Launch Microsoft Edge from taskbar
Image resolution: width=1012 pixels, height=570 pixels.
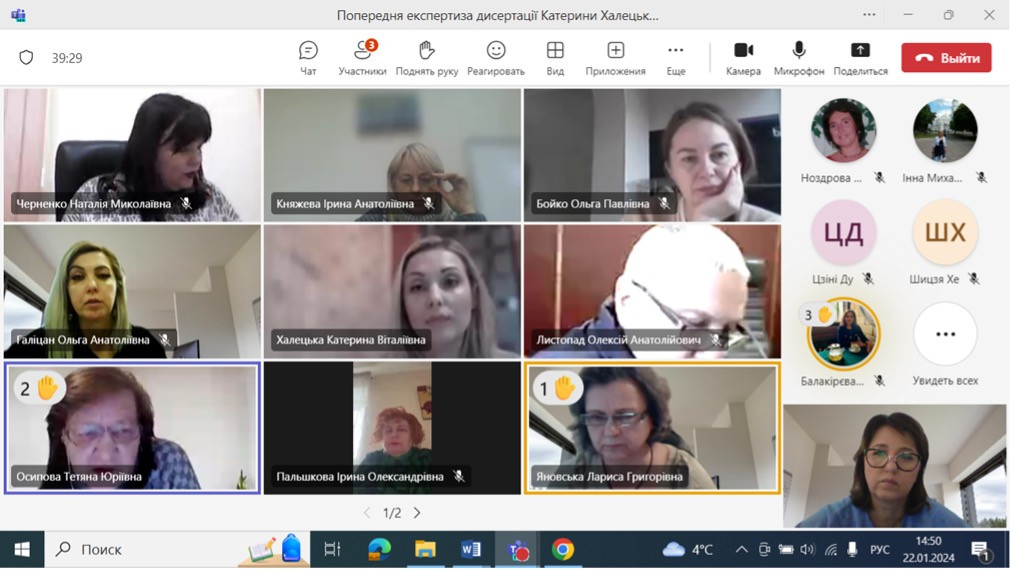380,549
